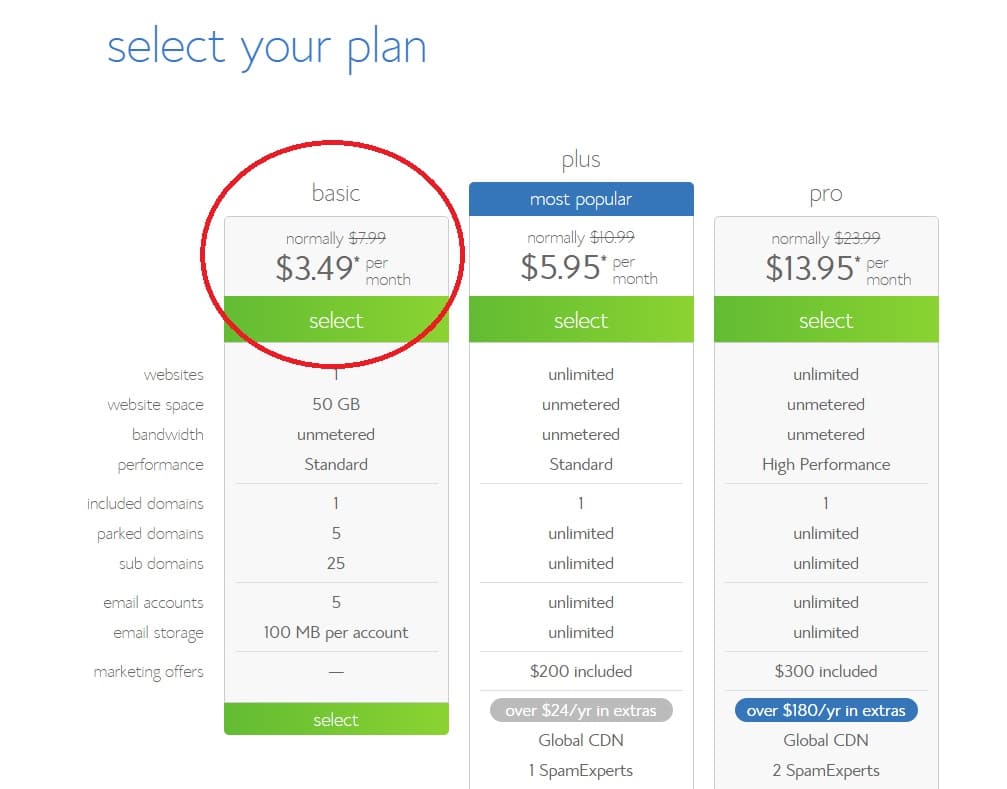Click the bottom select button of basic plan

pos(336,719)
